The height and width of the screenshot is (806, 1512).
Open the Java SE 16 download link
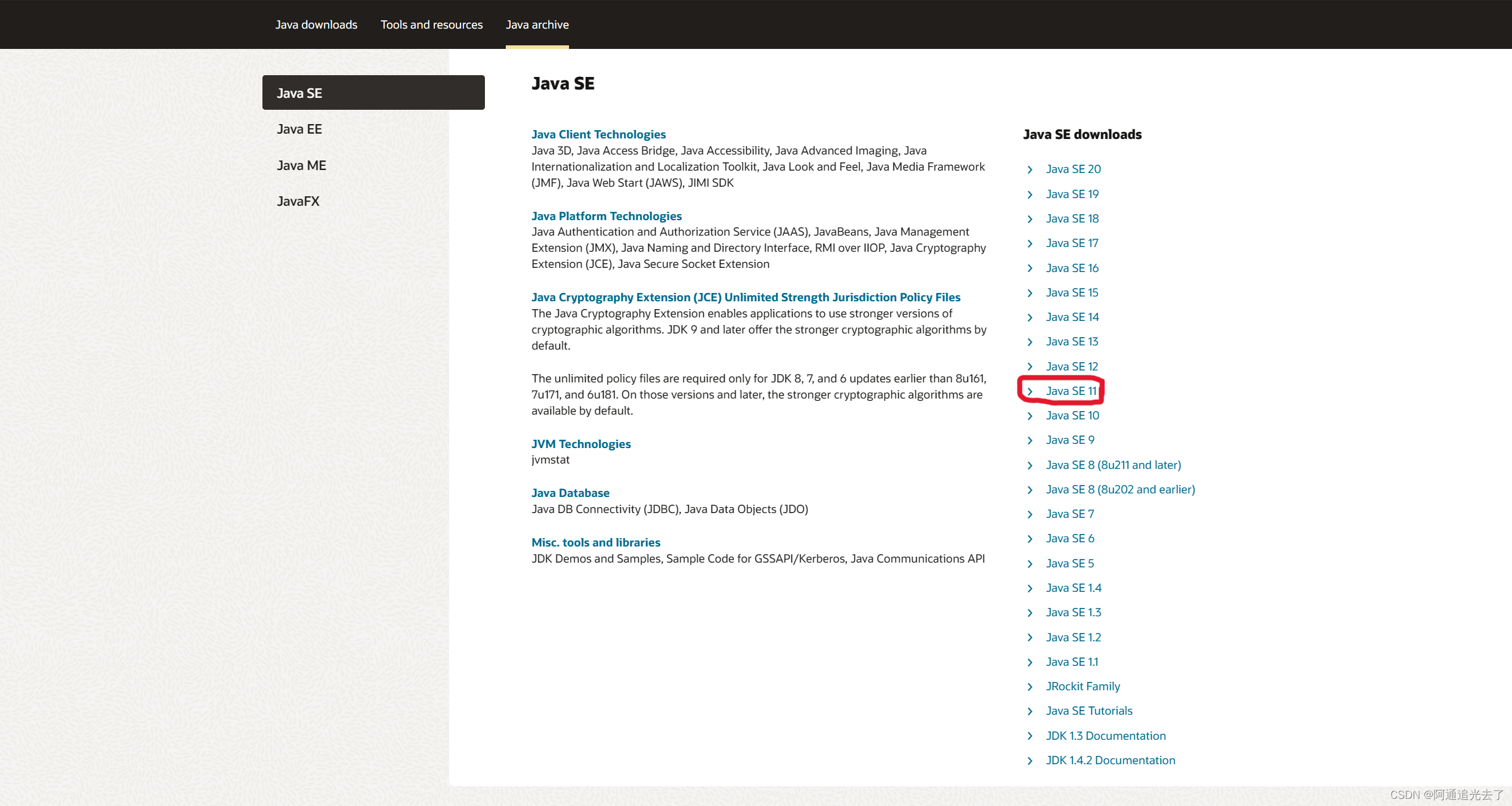click(1072, 268)
